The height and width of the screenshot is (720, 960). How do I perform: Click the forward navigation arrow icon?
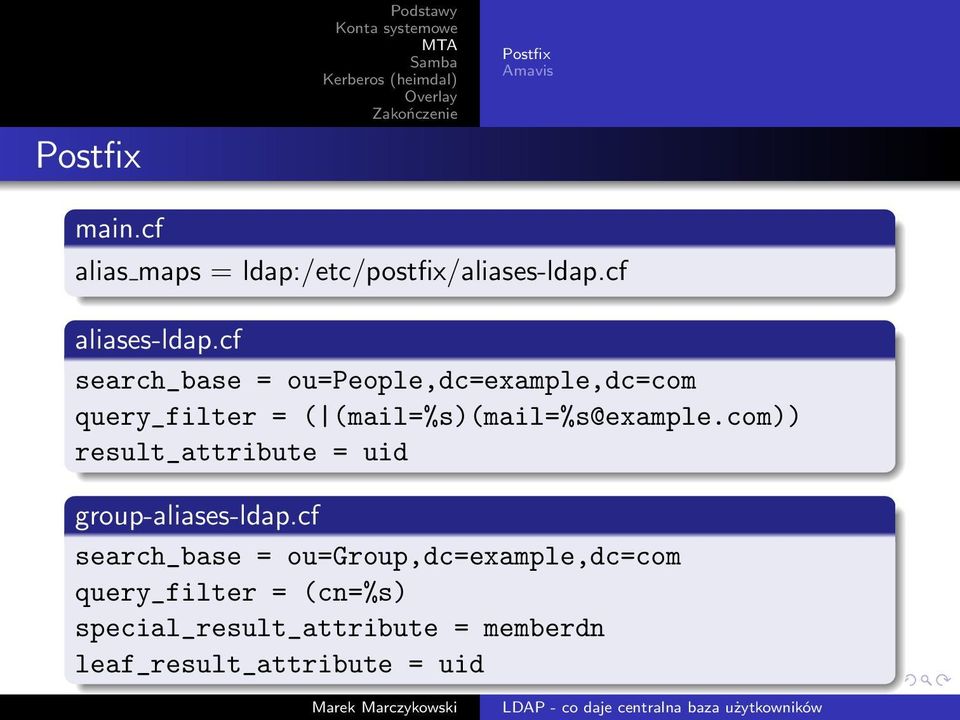pos(943,680)
